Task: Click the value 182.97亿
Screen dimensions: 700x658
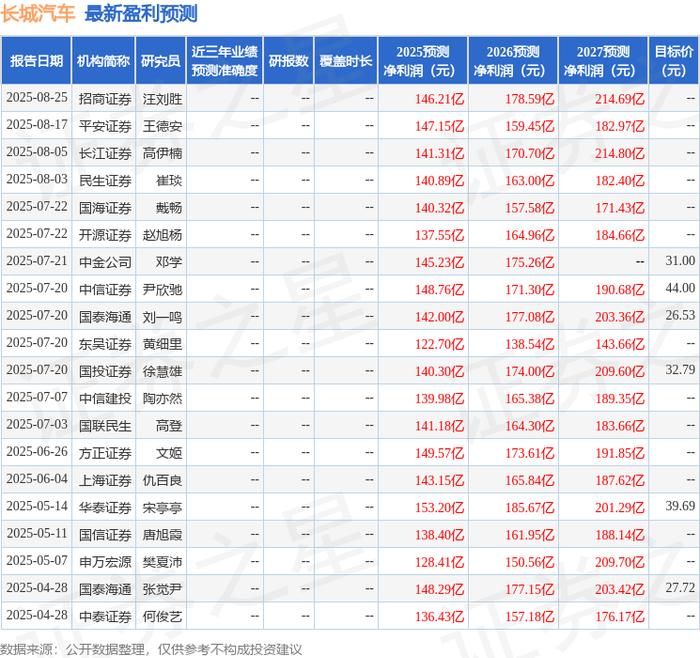Action: tap(620, 126)
